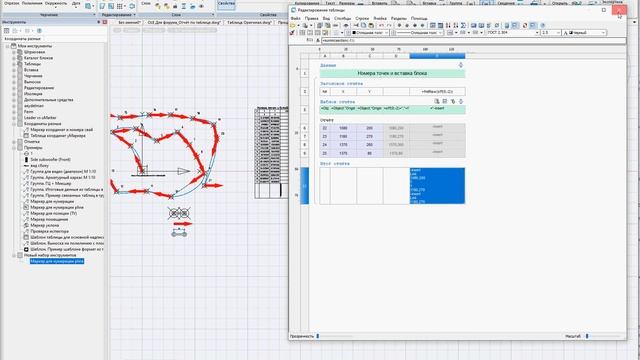Collapse the Примеры tree node
The width and height of the screenshot is (640, 360).
[14, 148]
